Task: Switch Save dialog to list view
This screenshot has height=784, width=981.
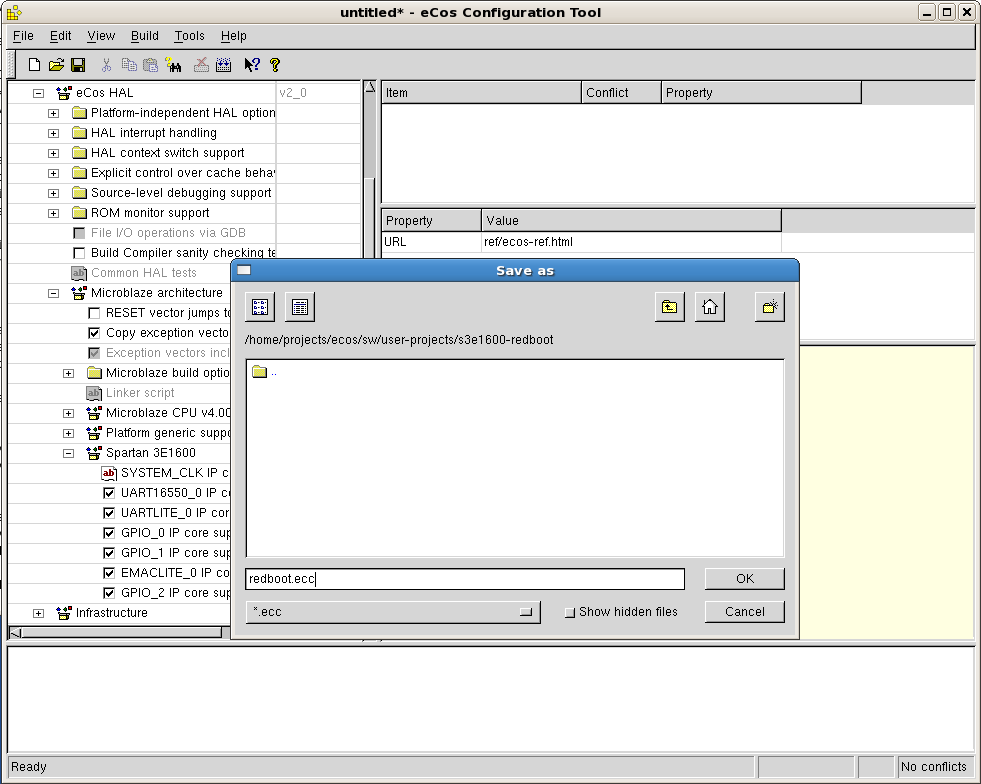Action: point(260,307)
